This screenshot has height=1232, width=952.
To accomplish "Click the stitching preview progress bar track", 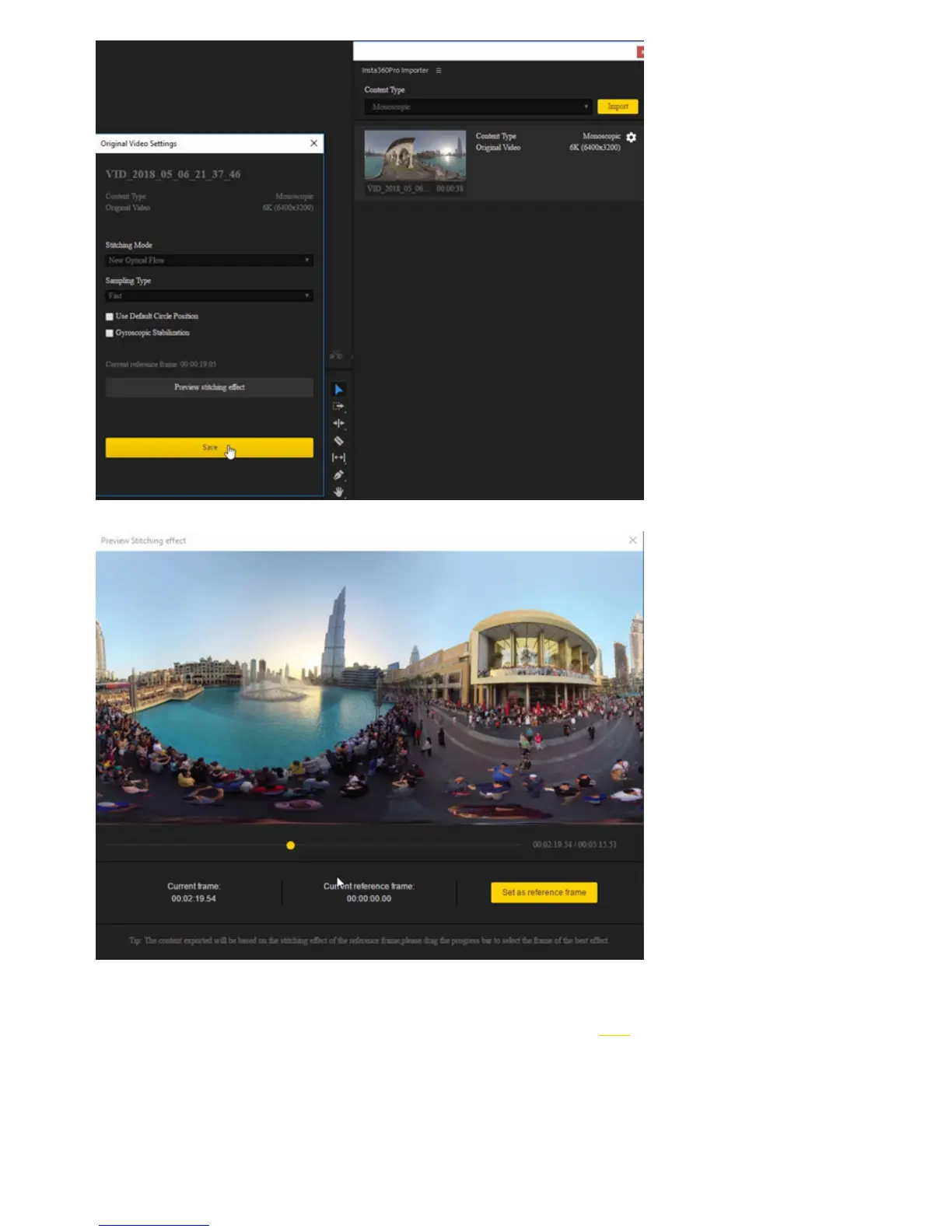I will coord(314,845).
